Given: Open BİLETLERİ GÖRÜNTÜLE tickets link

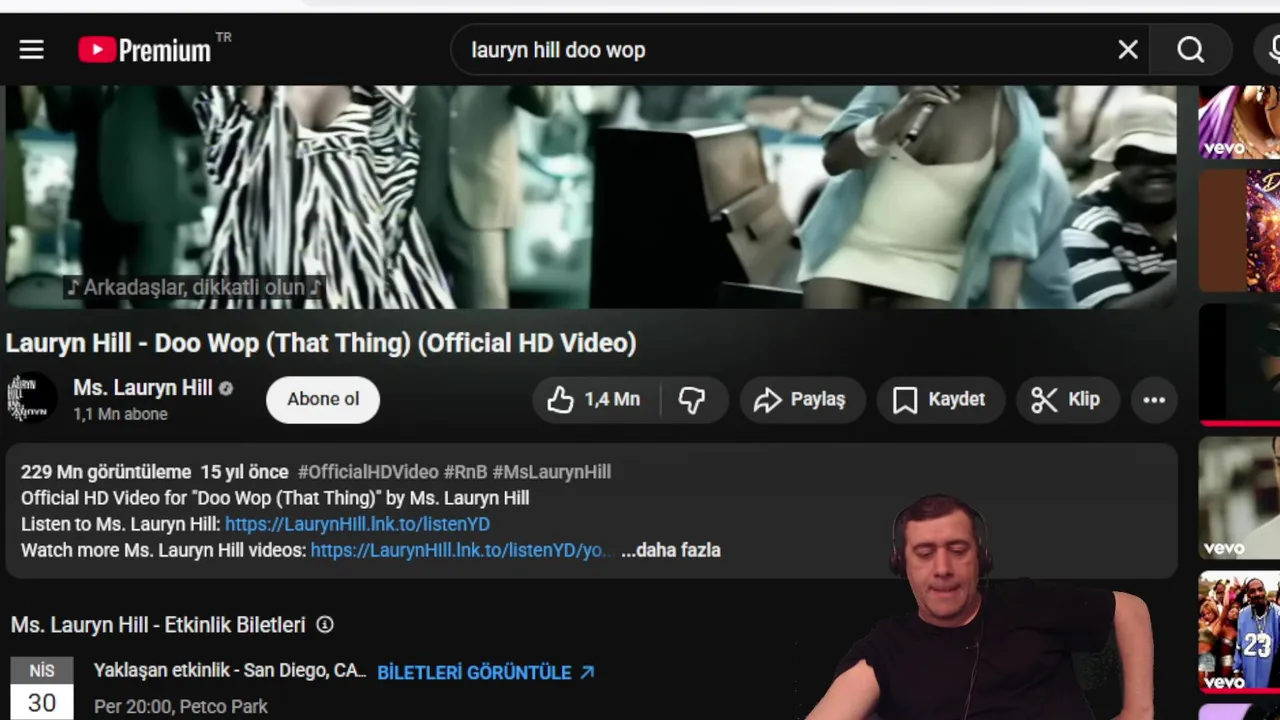Looking at the screenshot, I should (x=486, y=672).
